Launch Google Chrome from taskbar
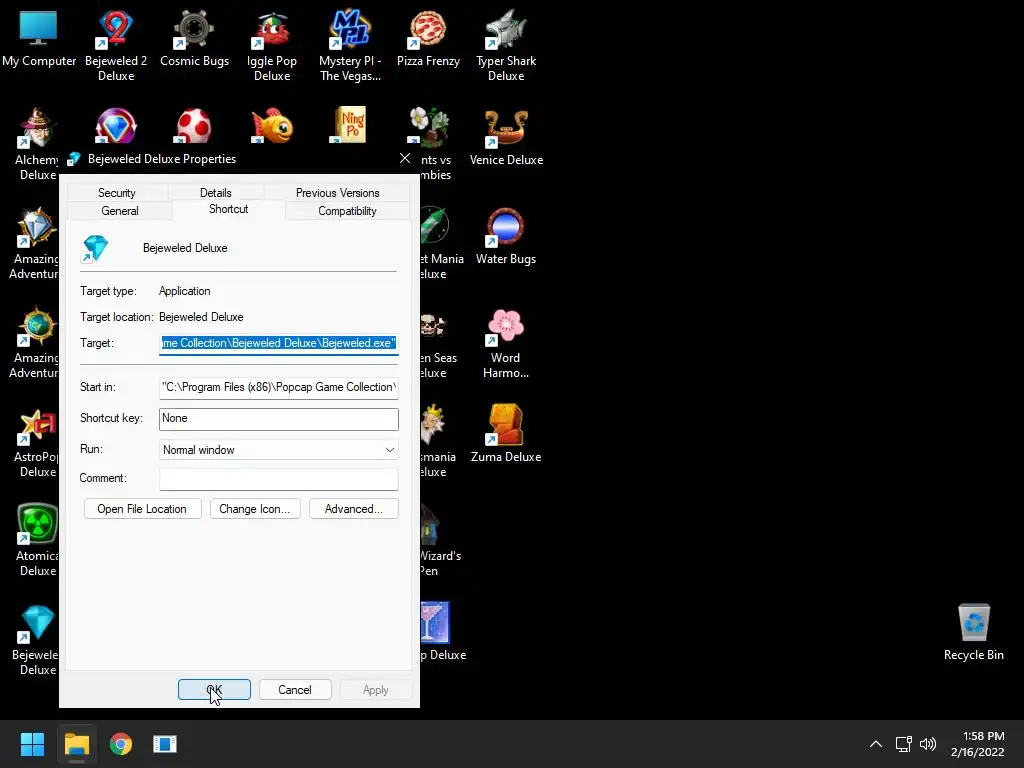This screenshot has width=1024, height=768. 121,744
